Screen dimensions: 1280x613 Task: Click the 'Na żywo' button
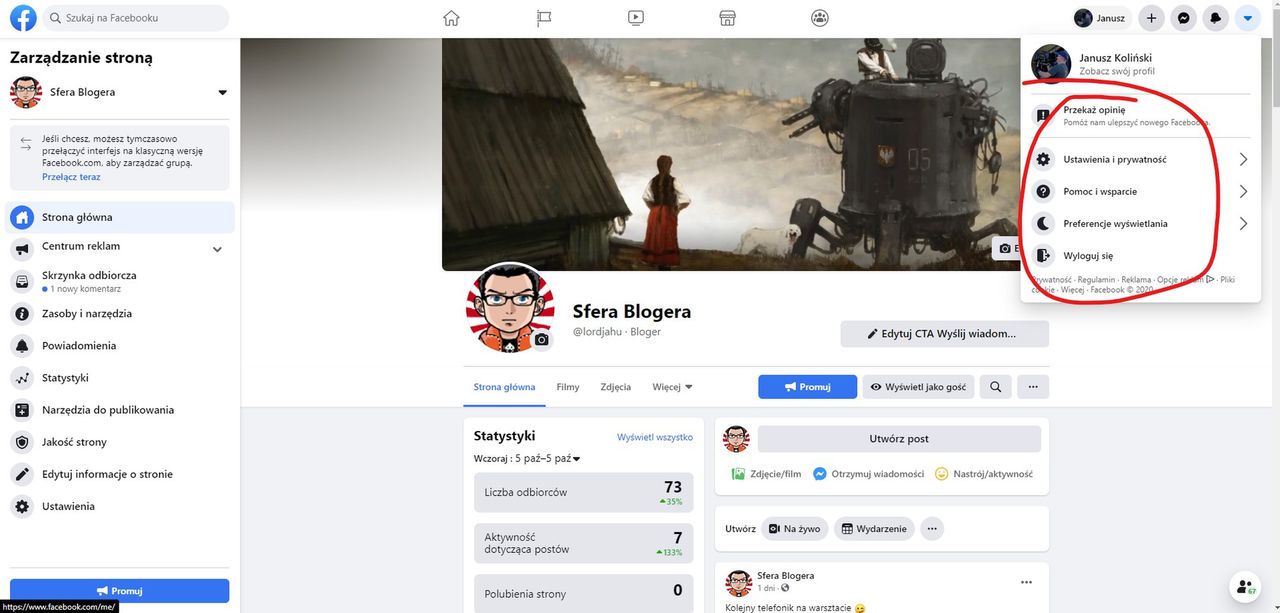[x=794, y=529]
